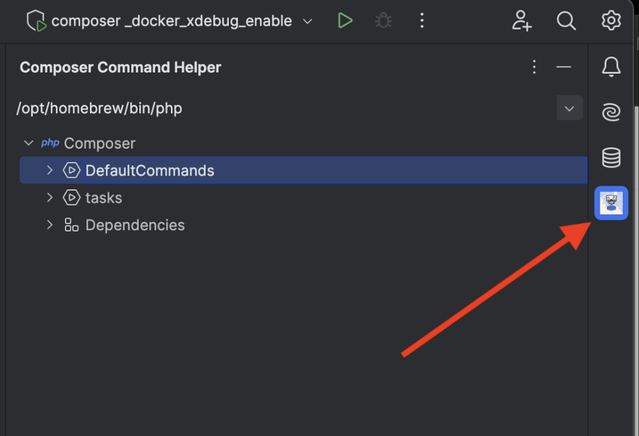This screenshot has height=436, width=639.
Task: Click the Debug bug icon
Action: [383, 20]
